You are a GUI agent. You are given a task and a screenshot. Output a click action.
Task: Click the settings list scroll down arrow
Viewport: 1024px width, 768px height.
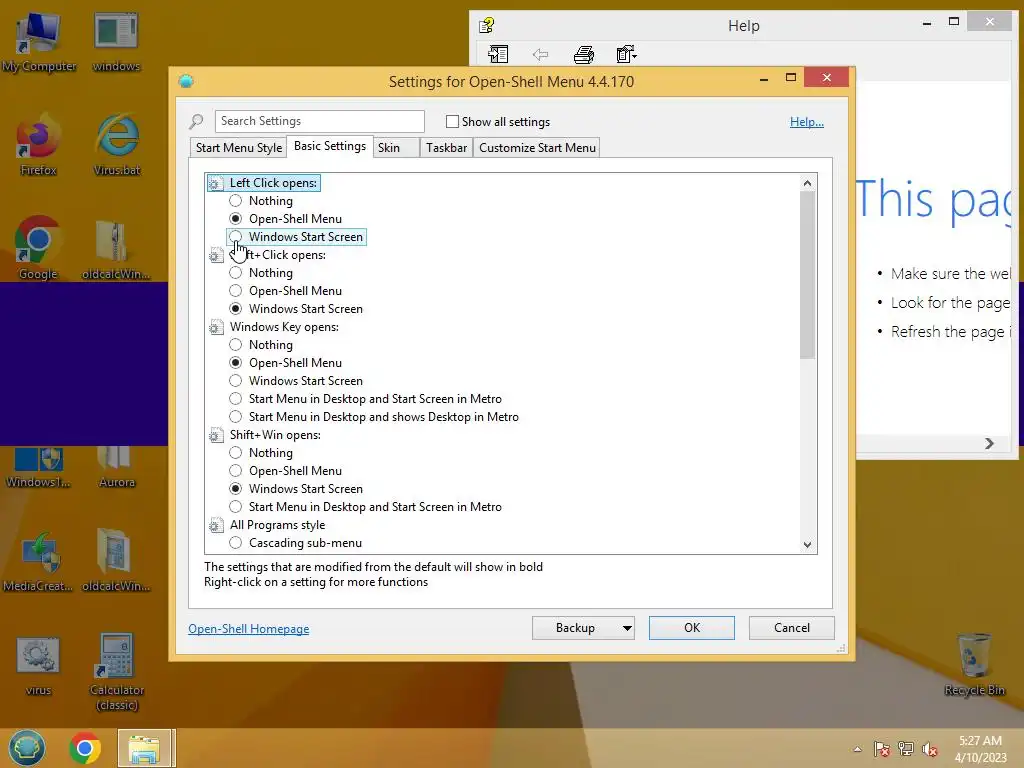pyautogui.click(x=808, y=545)
